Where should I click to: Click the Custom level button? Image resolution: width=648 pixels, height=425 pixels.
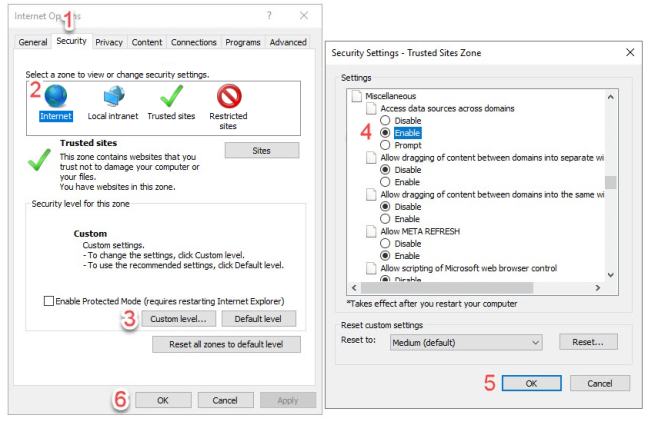pos(178,319)
